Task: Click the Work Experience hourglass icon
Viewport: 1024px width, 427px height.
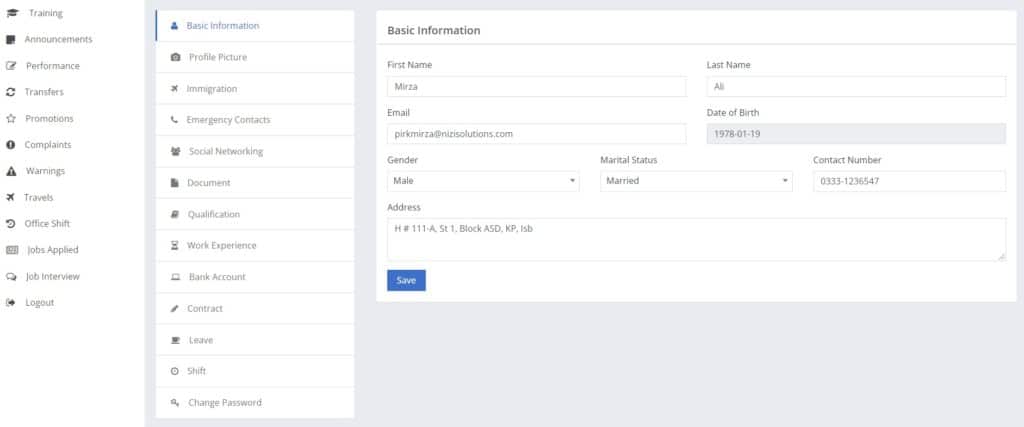Action: [174, 245]
